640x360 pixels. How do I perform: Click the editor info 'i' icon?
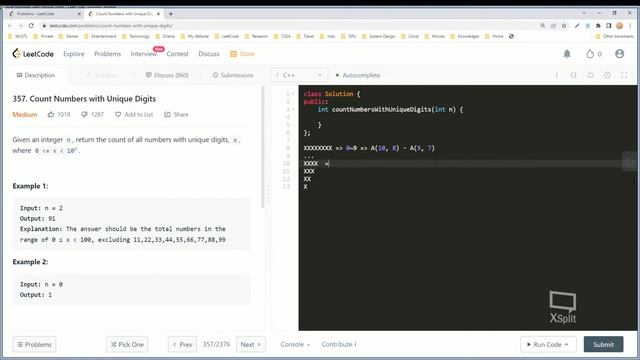tap(557, 75)
